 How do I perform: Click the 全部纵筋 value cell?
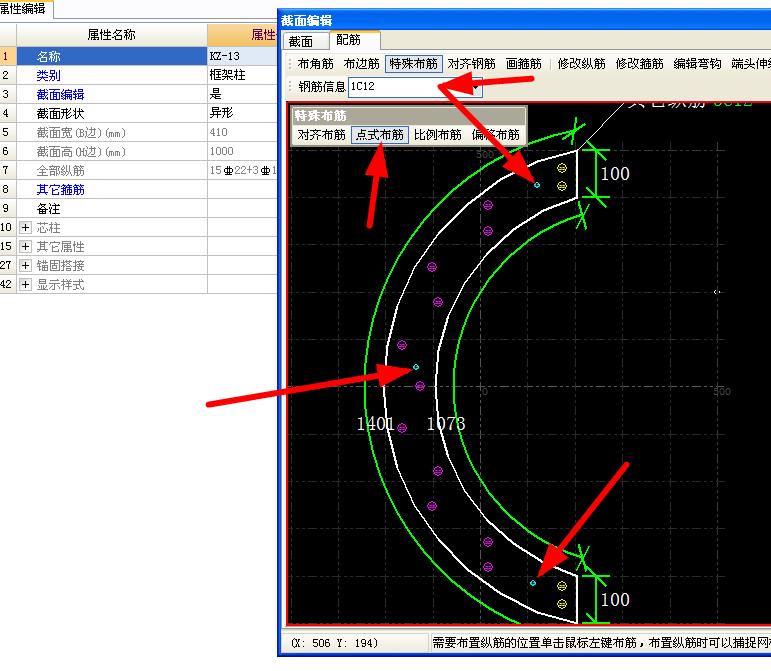[242, 171]
